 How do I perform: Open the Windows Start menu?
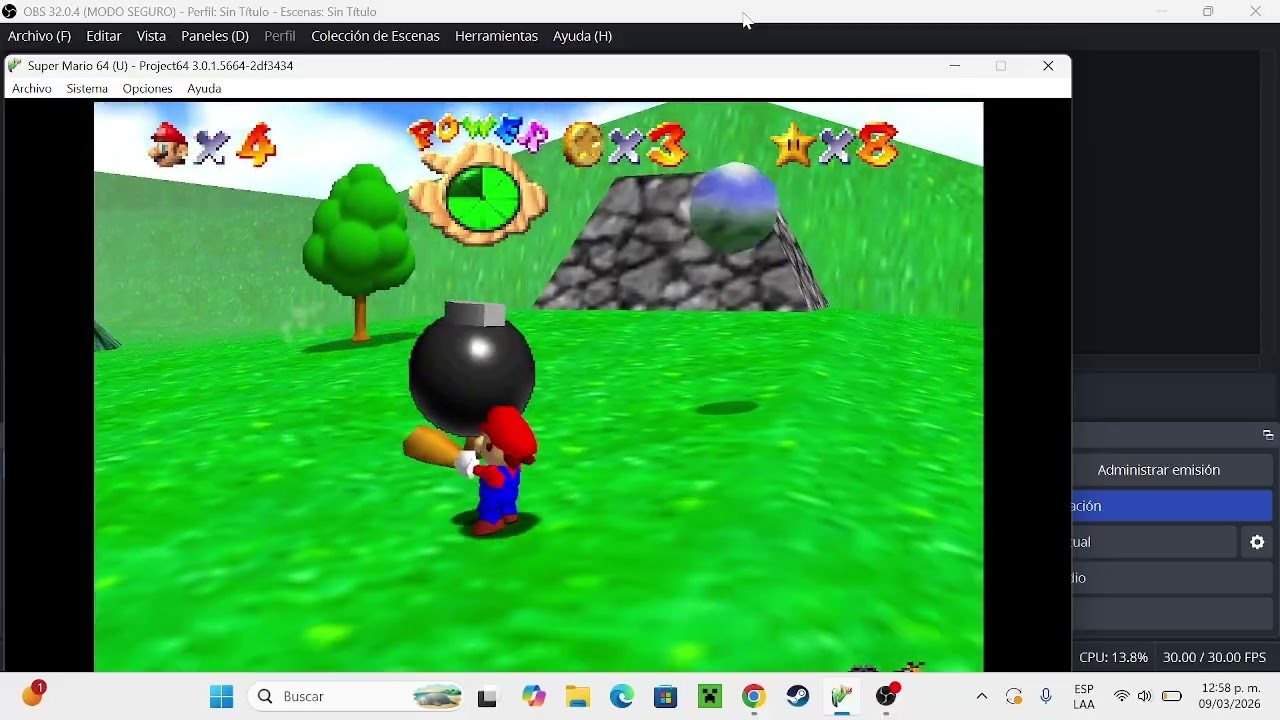pos(221,696)
